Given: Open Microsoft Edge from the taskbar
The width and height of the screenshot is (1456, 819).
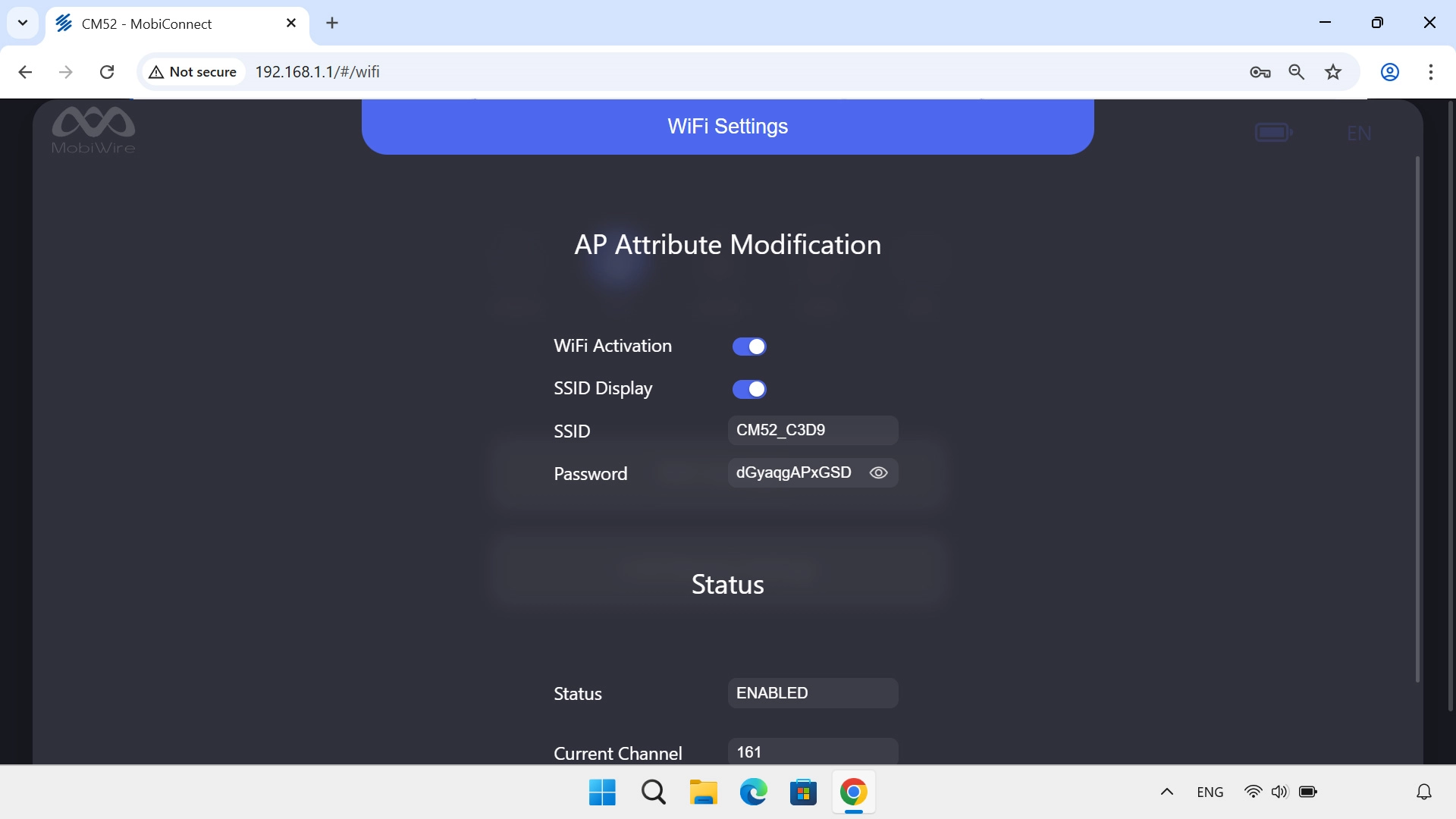Looking at the screenshot, I should (x=753, y=792).
